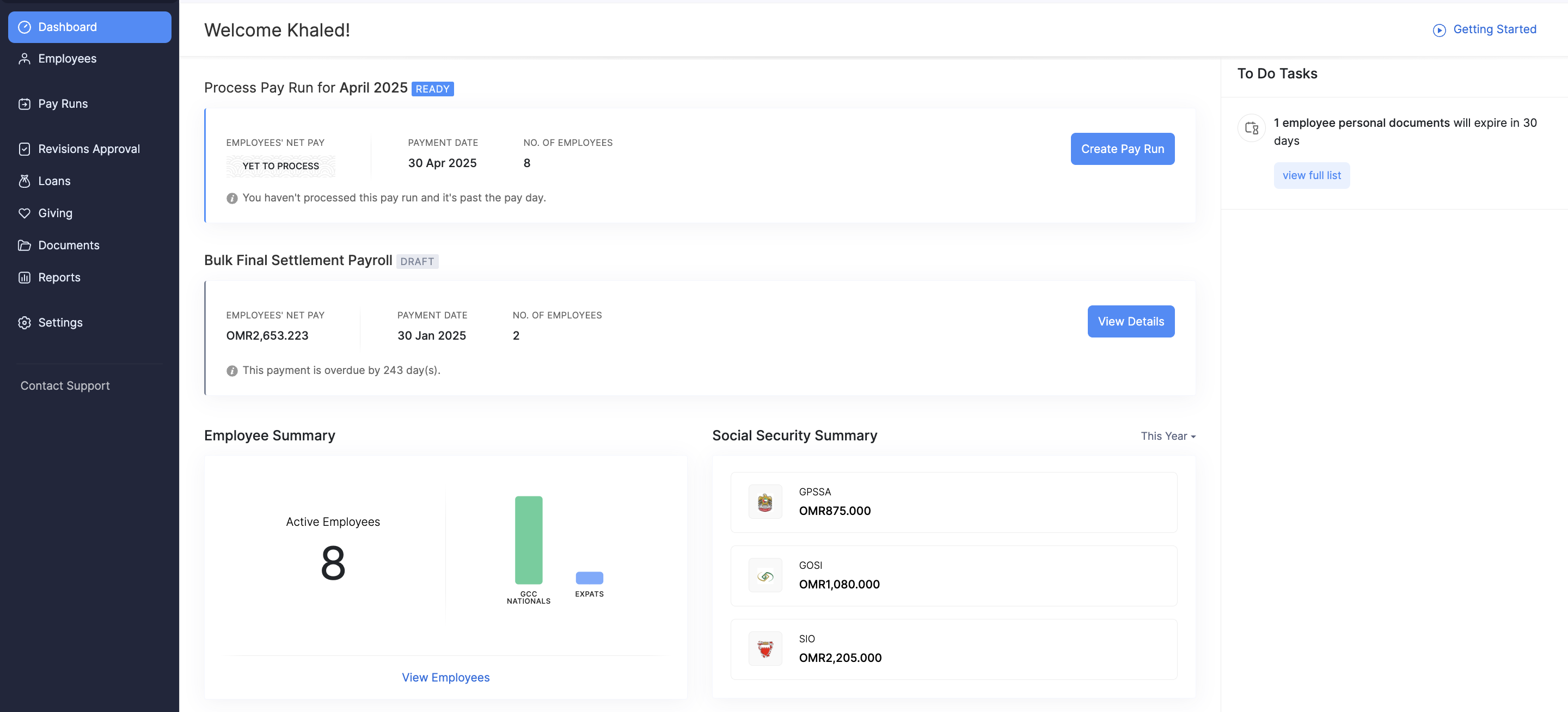Click the Employees person icon in sidebar
The height and width of the screenshot is (712, 1568).
point(24,59)
